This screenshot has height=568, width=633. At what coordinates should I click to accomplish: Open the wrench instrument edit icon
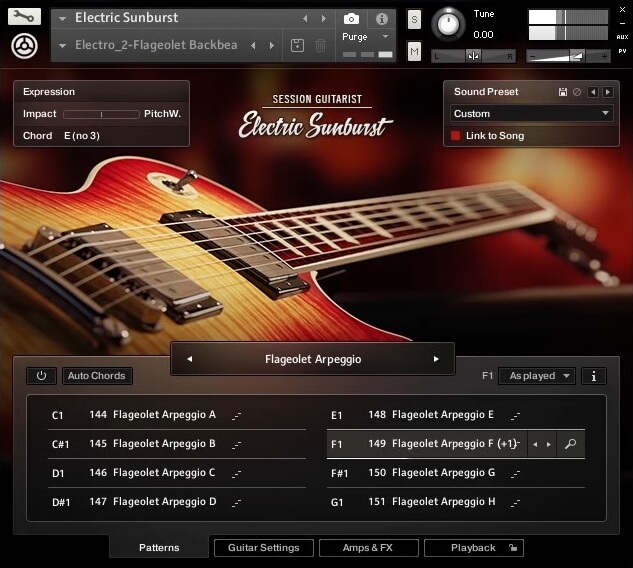pos(24,17)
